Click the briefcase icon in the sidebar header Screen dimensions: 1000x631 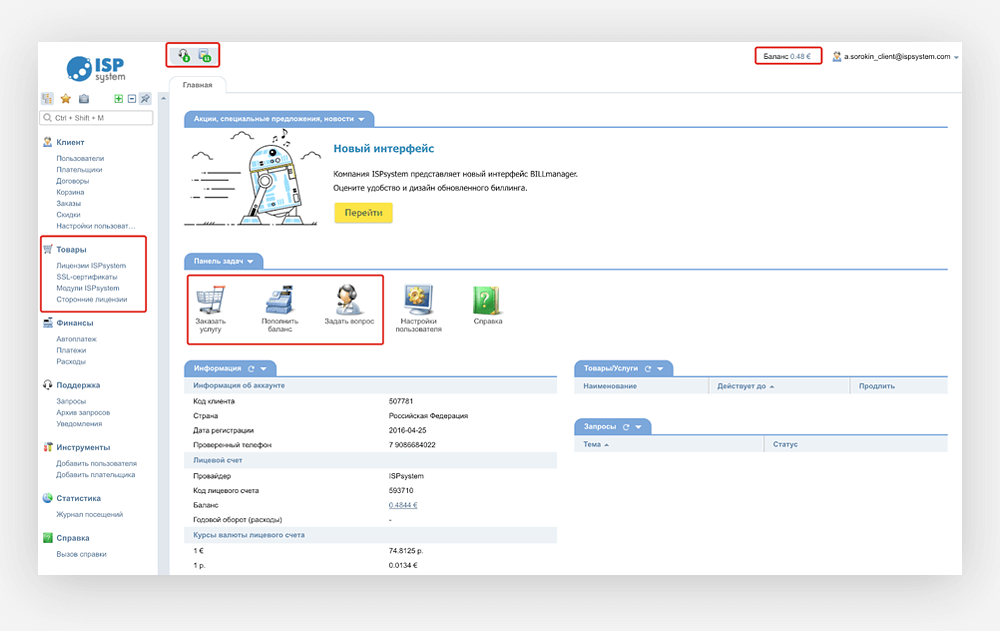(x=84, y=98)
